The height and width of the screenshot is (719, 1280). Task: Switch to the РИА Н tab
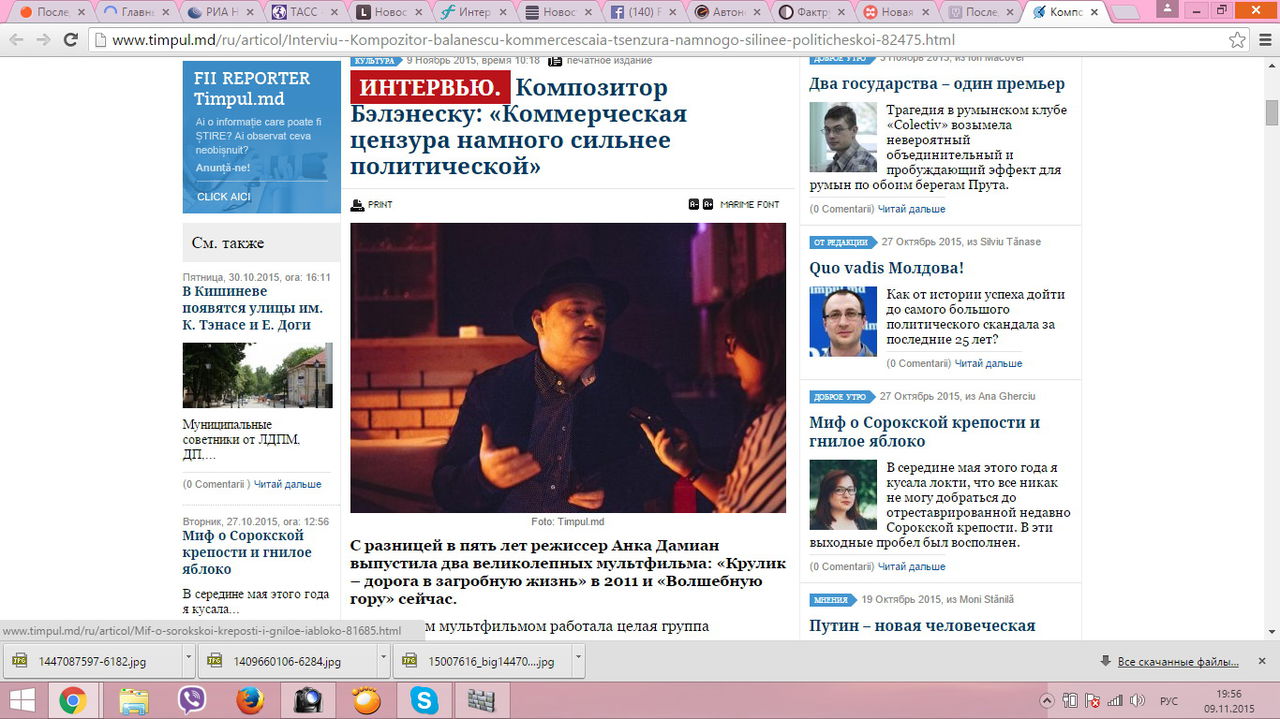click(220, 13)
